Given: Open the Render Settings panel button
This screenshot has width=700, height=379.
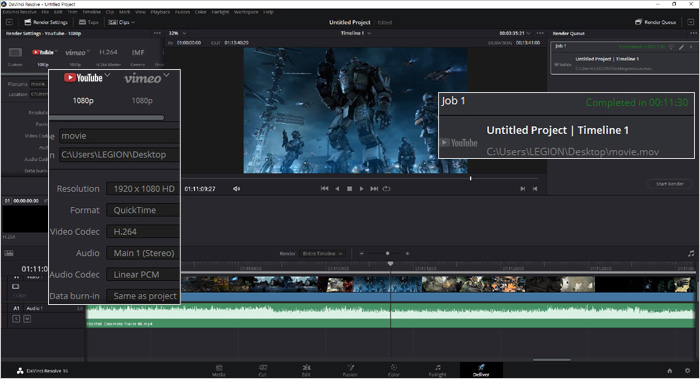Looking at the screenshot, I should pyautogui.click(x=46, y=22).
